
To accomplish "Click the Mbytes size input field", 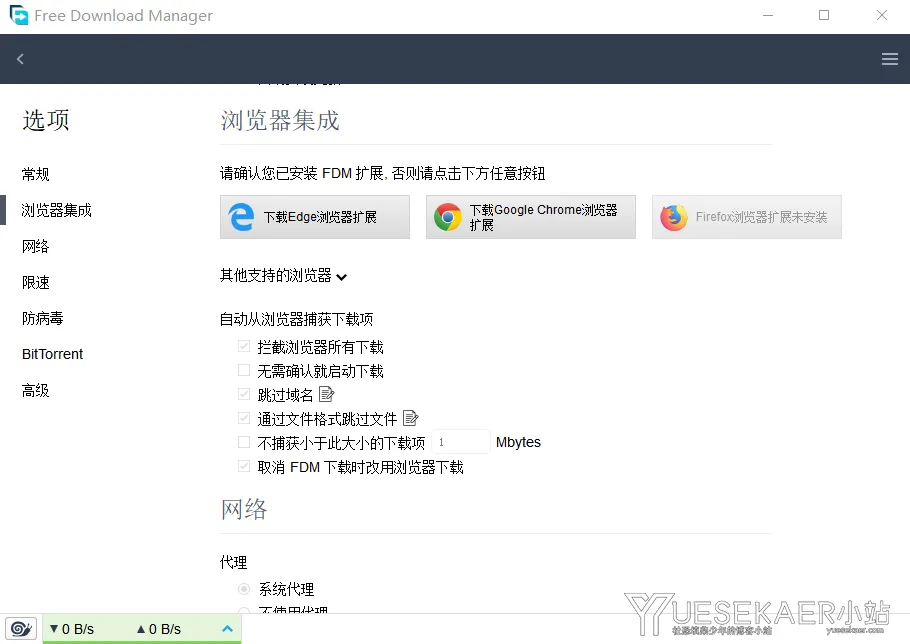I will click(x=461, y=442).
